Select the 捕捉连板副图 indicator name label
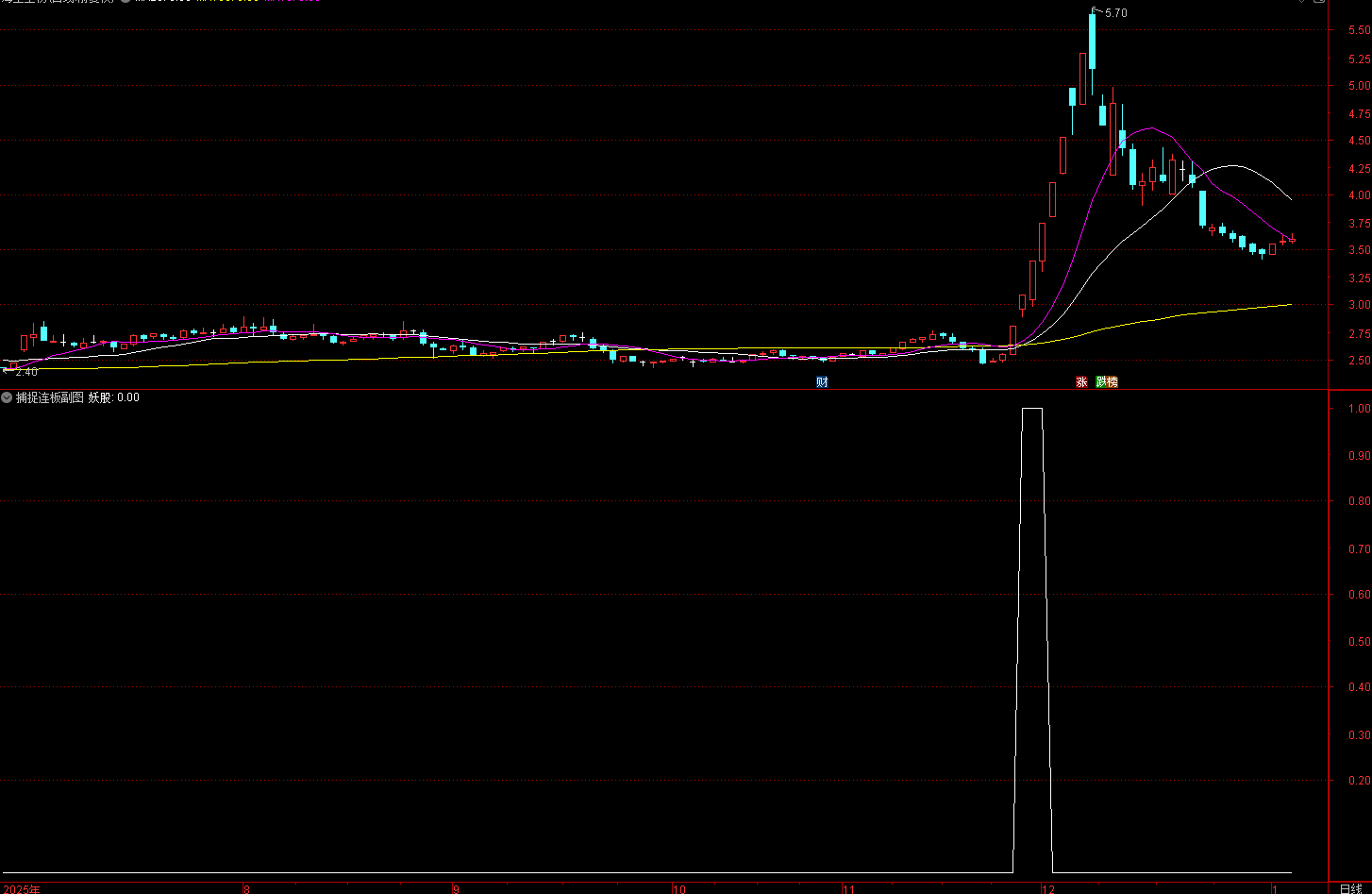This screenshot has width=1372, height=894. [x=50, y=397]
